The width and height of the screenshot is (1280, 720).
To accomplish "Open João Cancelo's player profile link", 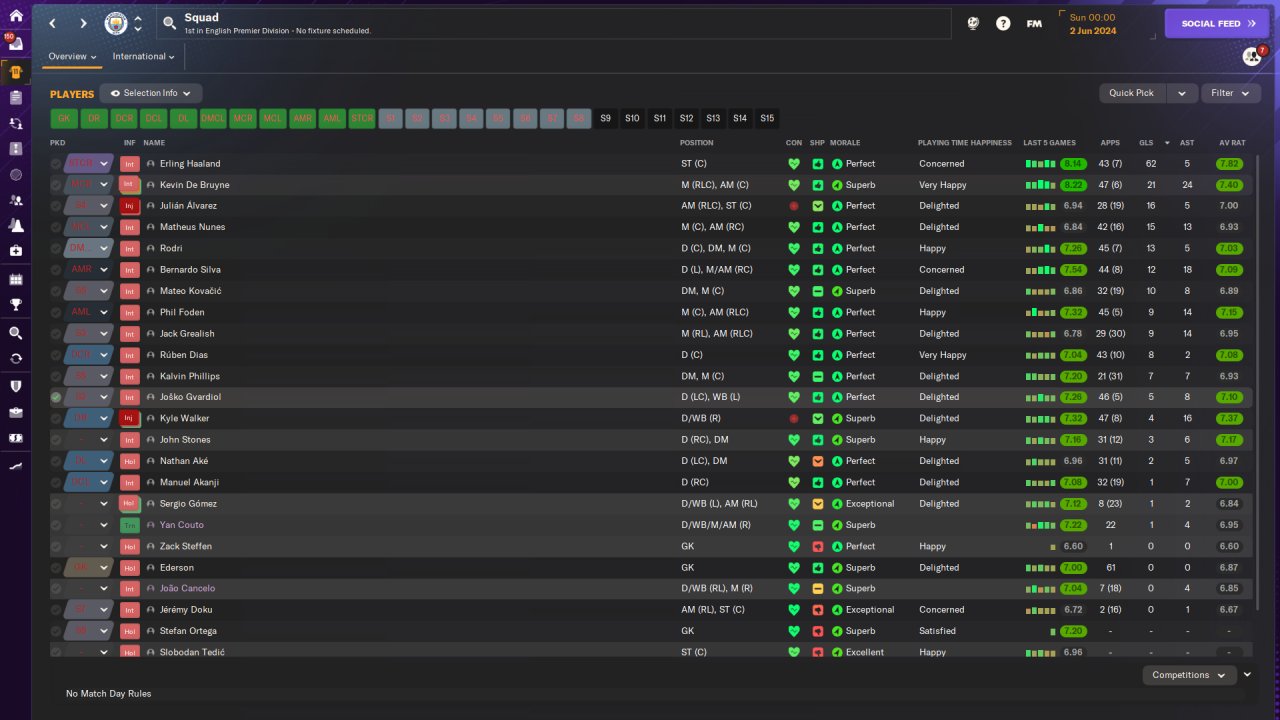I will pyautogui.click(x=188, y=589).
